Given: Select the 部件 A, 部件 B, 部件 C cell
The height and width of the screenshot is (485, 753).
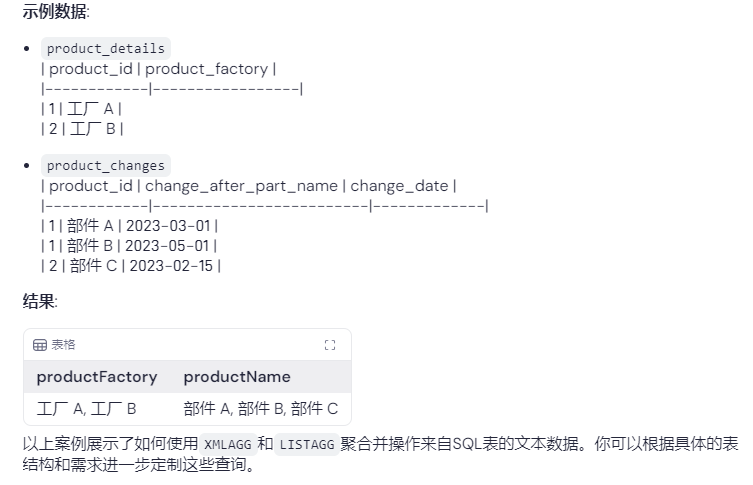Looking at the screenshot, I should tap(261, 409).
